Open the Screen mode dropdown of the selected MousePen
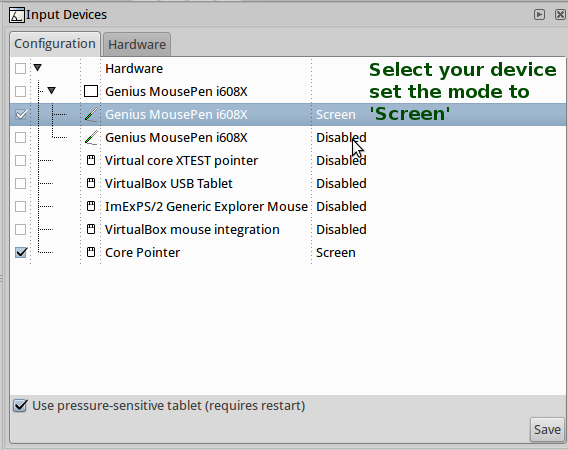568x450 pixels. coord(336,114)
